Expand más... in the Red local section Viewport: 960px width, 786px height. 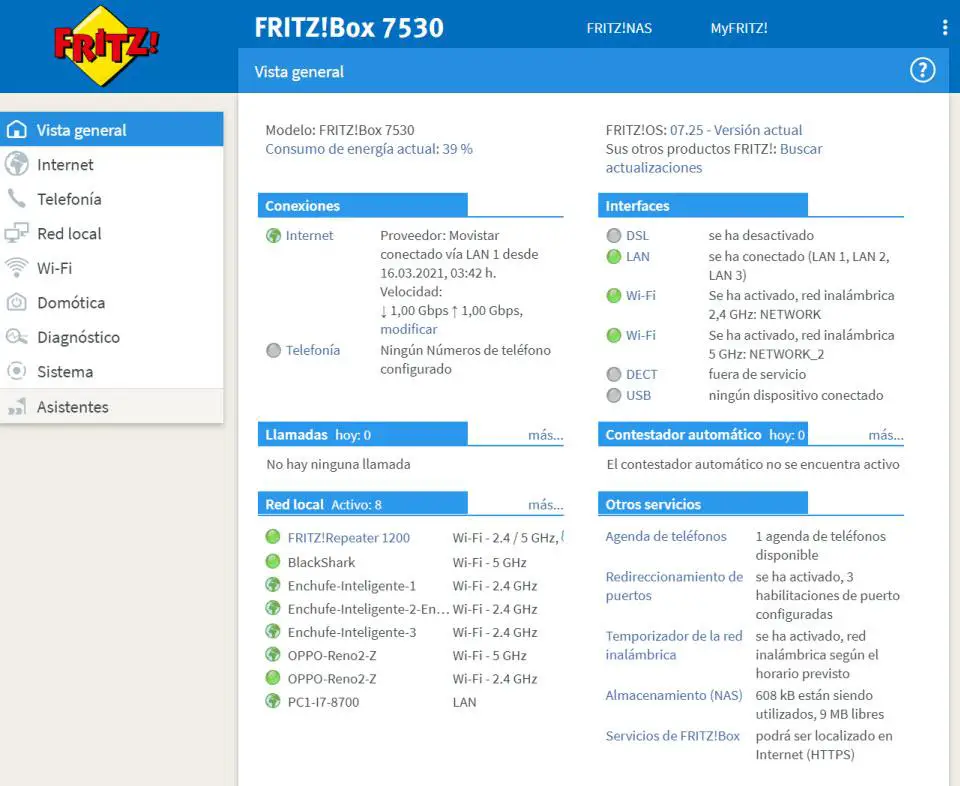[545, 505]
